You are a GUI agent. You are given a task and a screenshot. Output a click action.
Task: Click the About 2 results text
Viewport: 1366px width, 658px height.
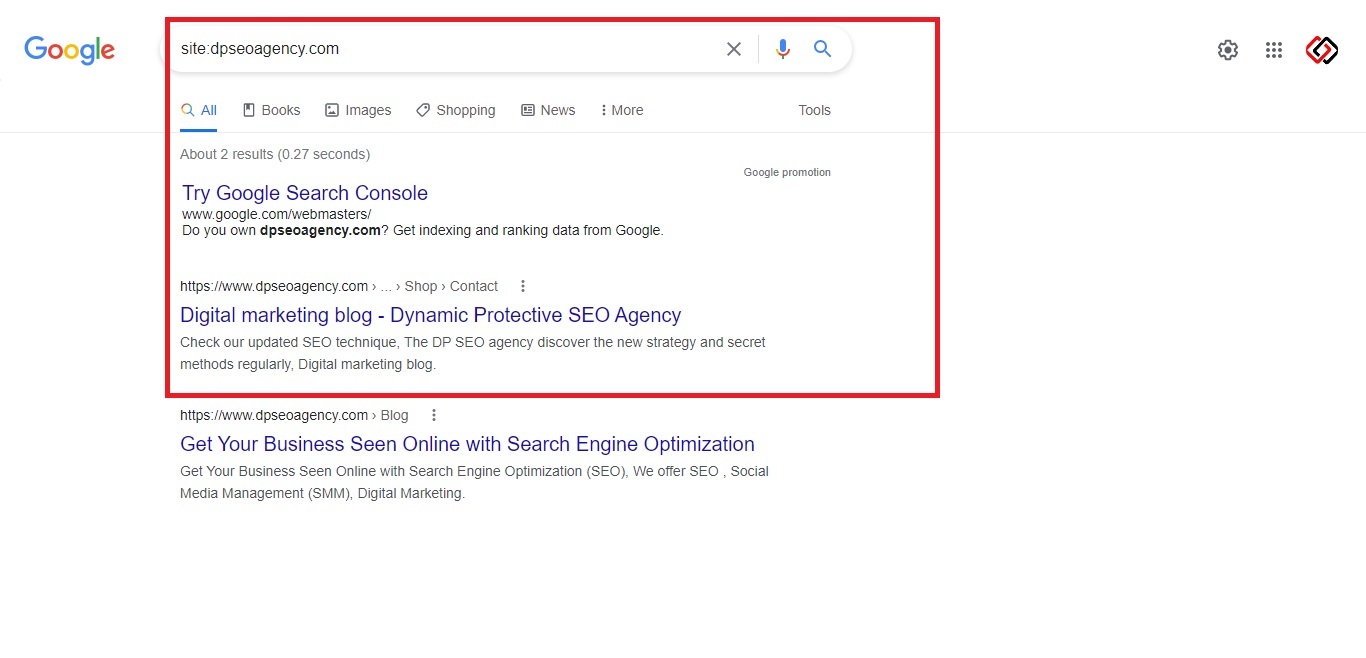point(275,154)
